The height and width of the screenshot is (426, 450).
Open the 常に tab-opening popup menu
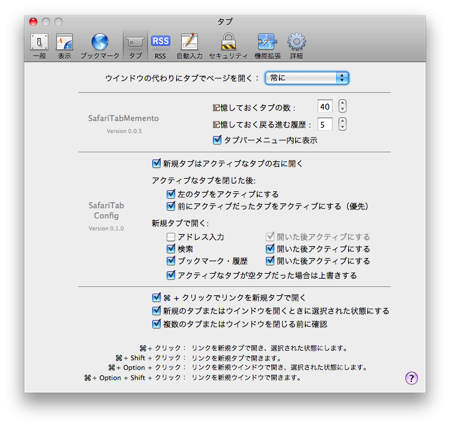pos(307,78)
